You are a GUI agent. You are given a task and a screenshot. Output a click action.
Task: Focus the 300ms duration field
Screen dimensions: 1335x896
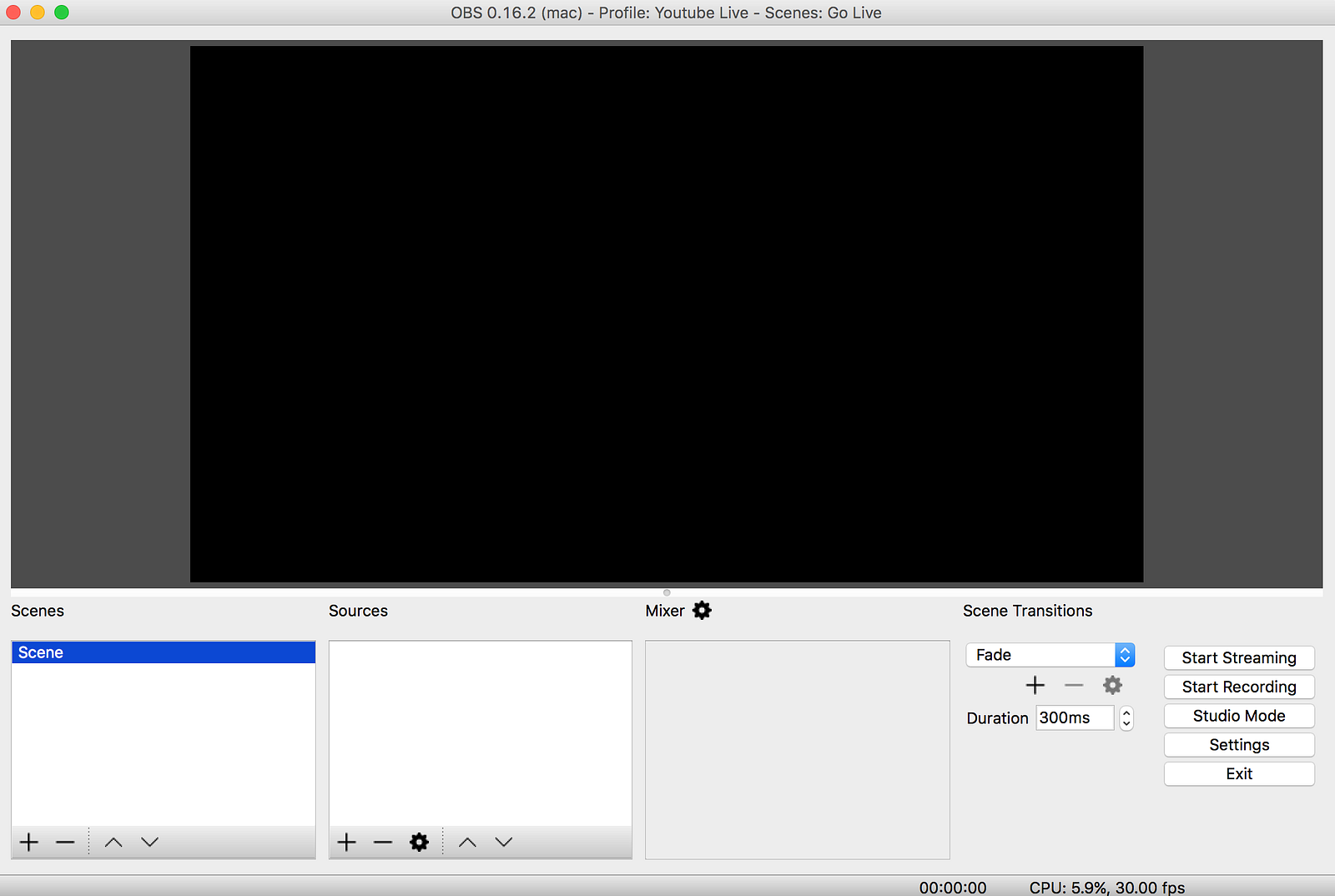coord(1075,717)
